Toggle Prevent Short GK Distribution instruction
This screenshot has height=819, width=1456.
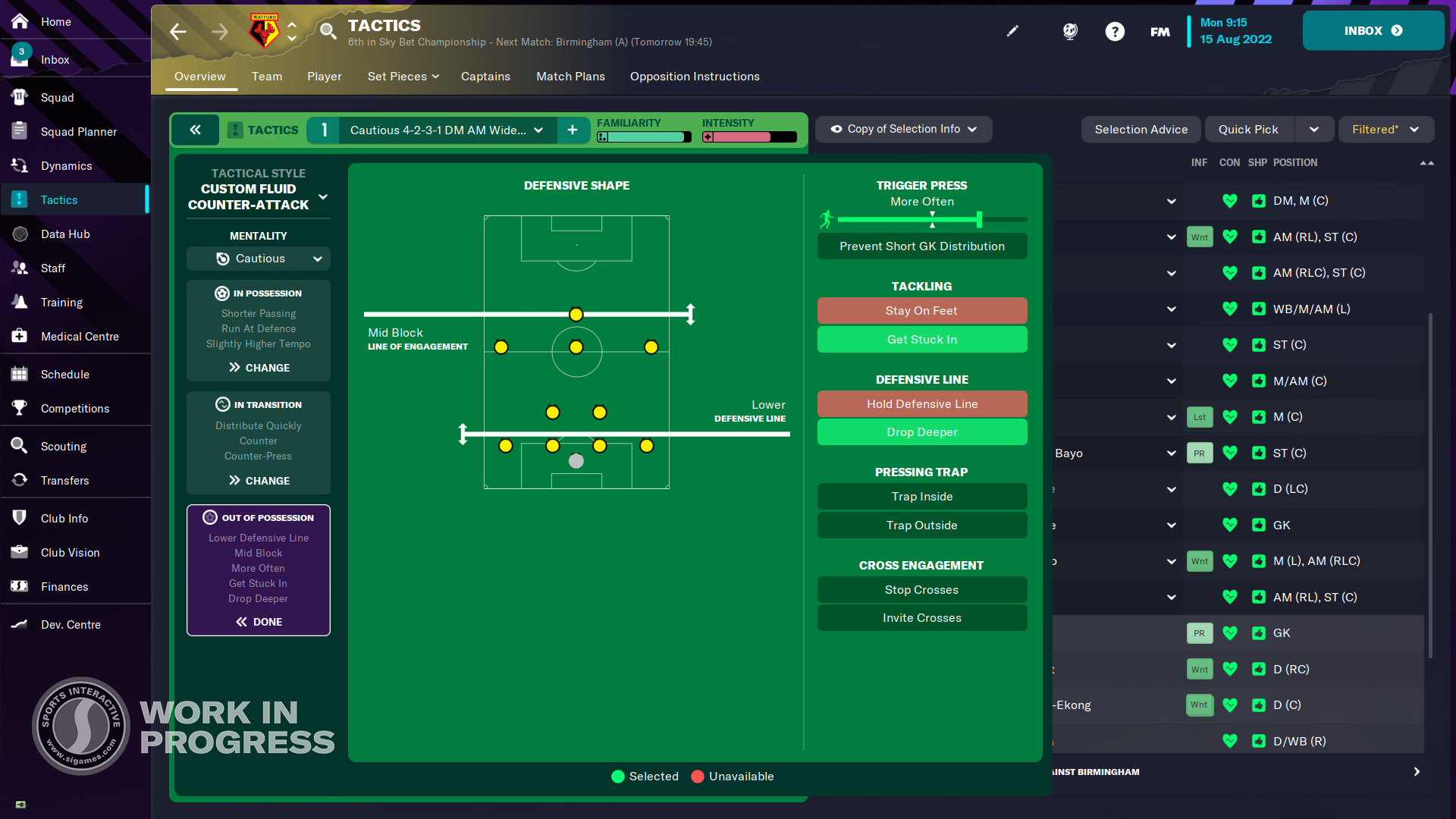pyautogui.click(x=922, y=246)
